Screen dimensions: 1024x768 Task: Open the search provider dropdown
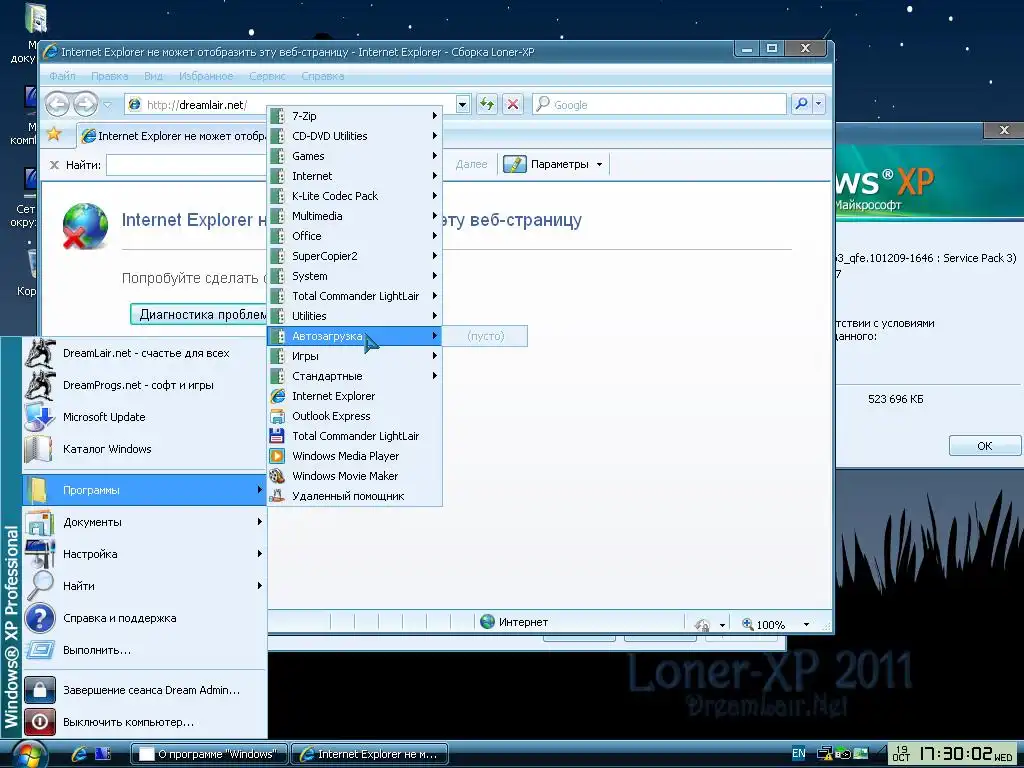819,104
